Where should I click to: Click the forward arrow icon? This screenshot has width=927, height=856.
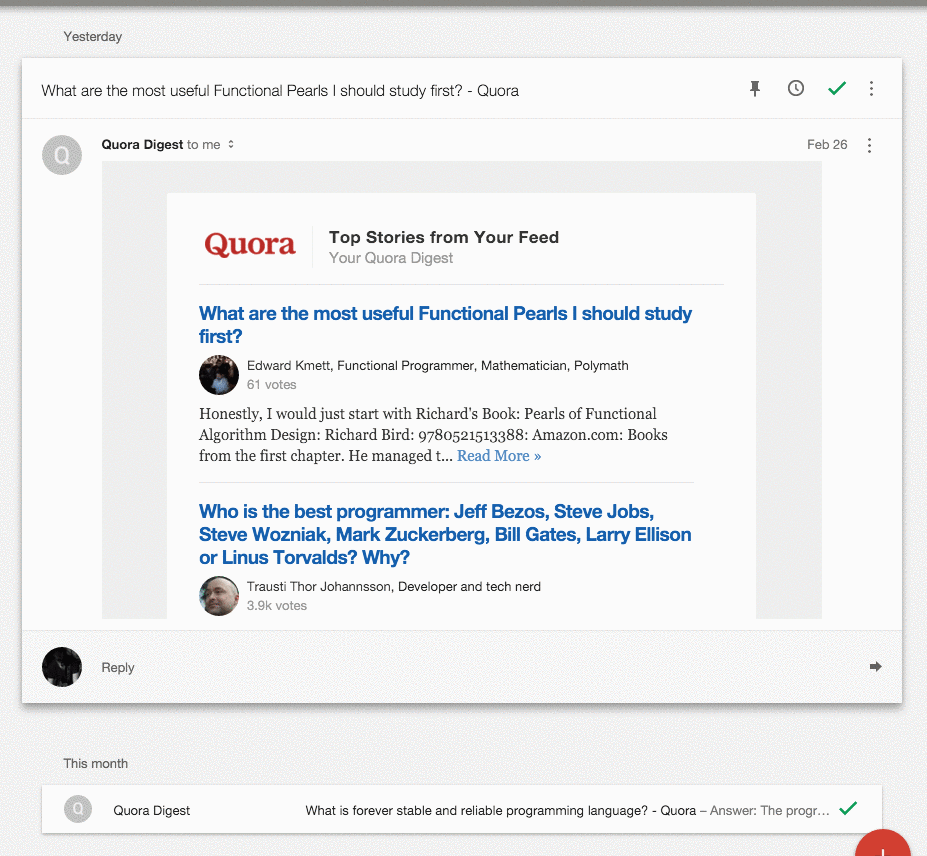coord(876,667)
